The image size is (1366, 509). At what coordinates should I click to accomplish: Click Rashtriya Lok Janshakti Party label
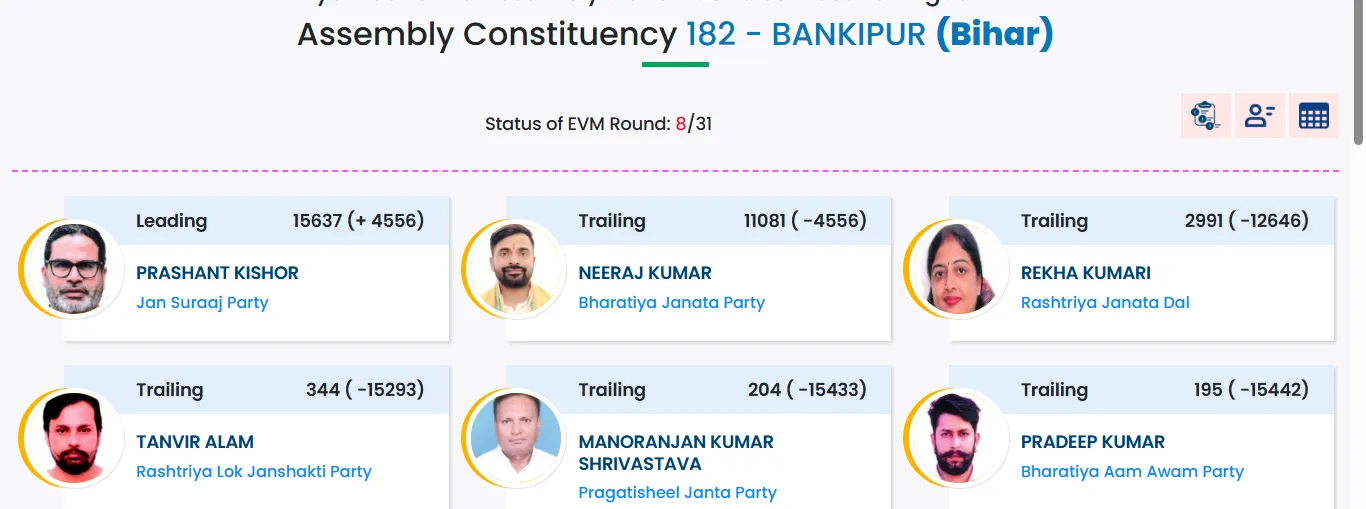[254, 471]
